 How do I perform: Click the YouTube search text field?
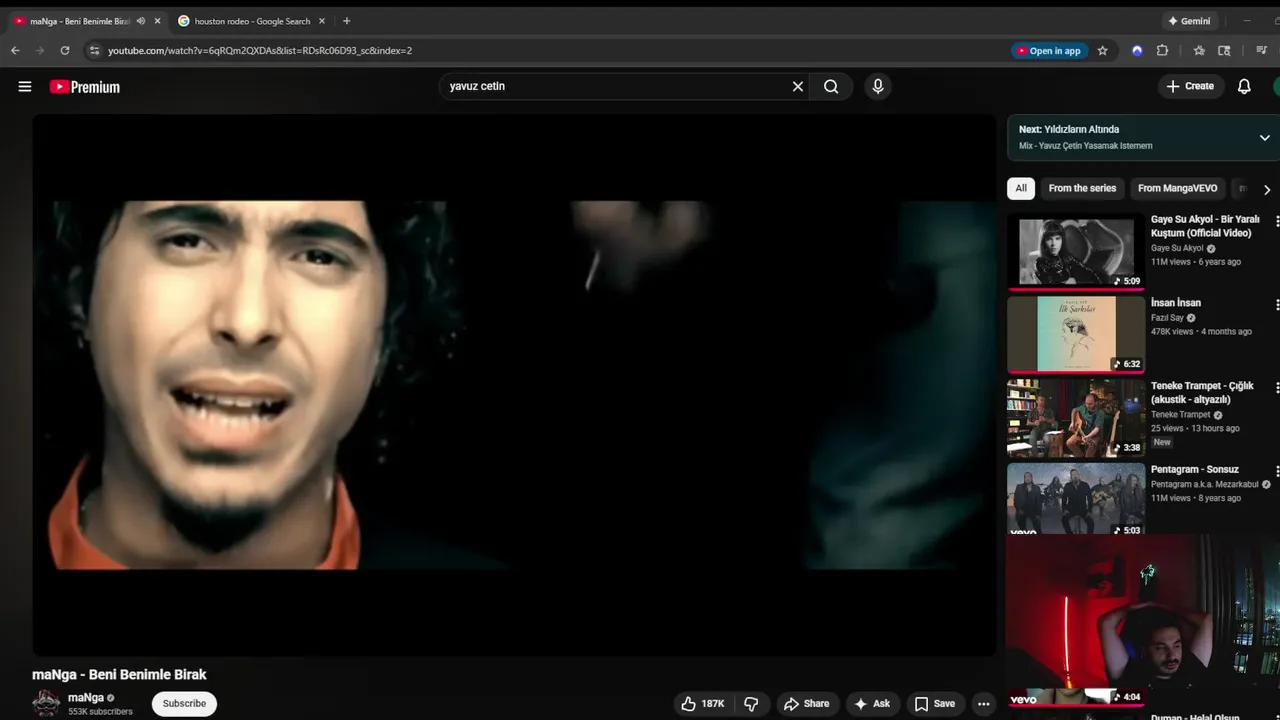click(x=615, y=87)
